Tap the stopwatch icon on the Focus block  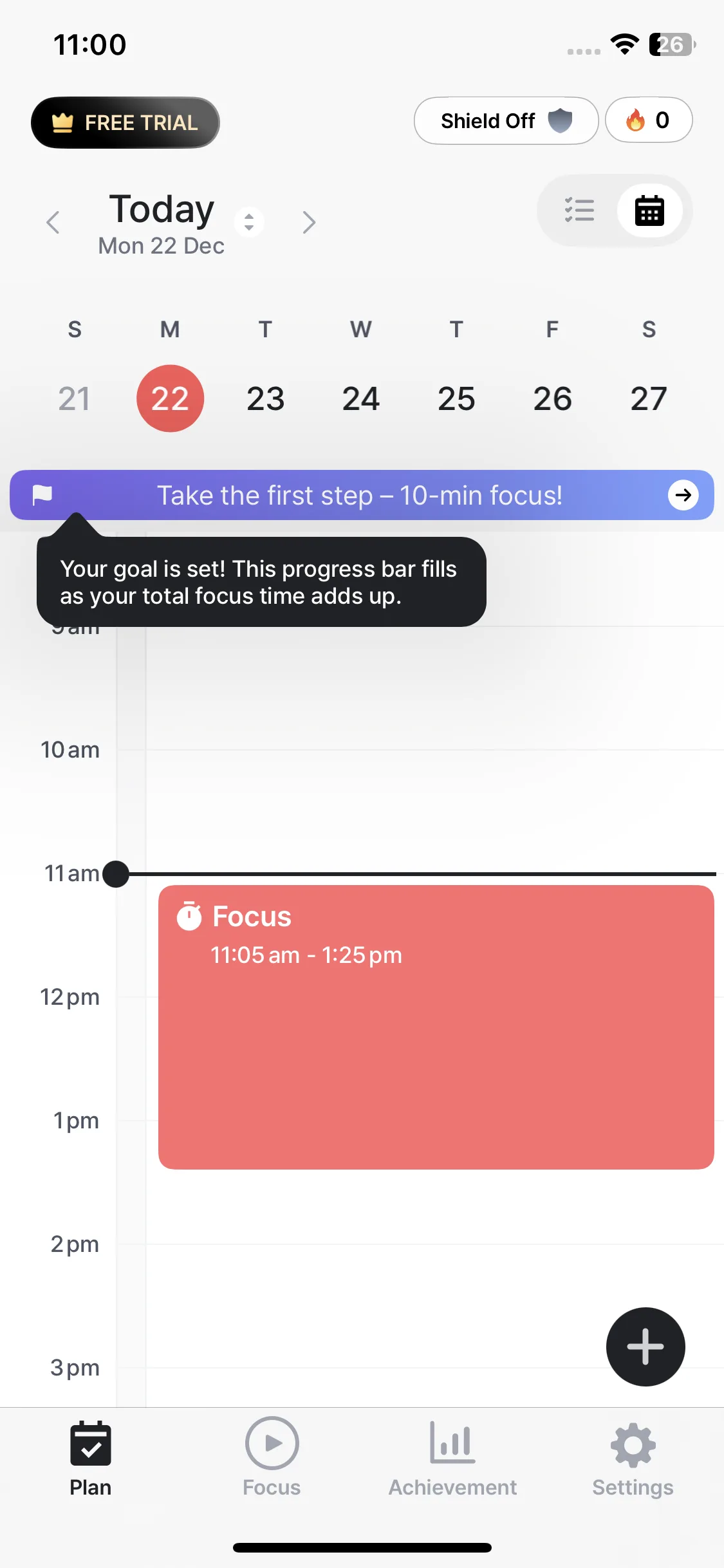[x=189, y=916]
